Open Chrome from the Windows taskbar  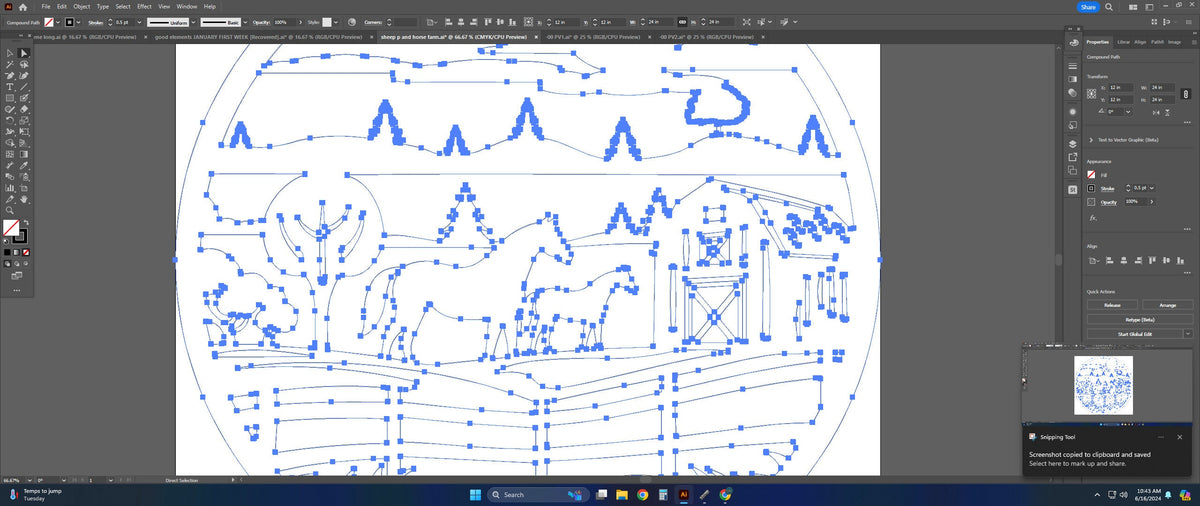tap(642, 494)
